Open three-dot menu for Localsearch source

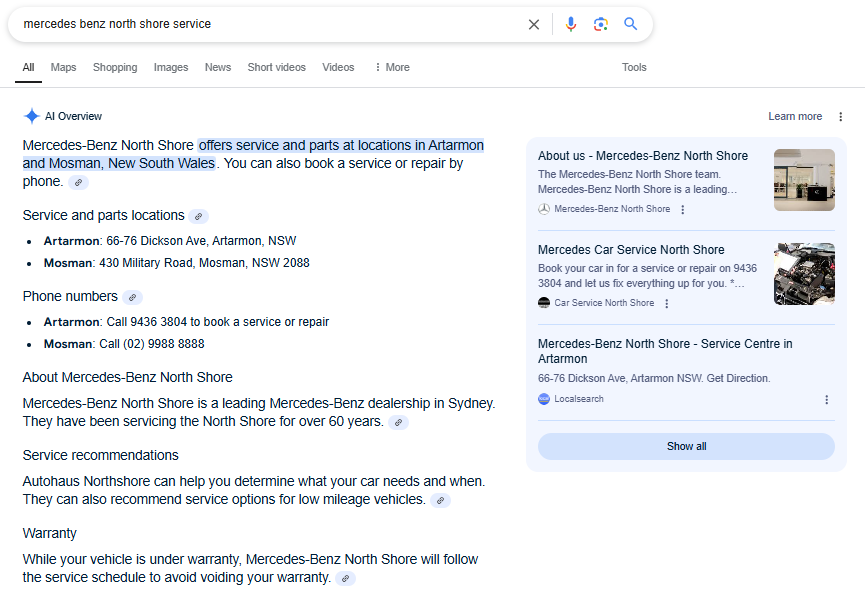click(x=826, y=399)
